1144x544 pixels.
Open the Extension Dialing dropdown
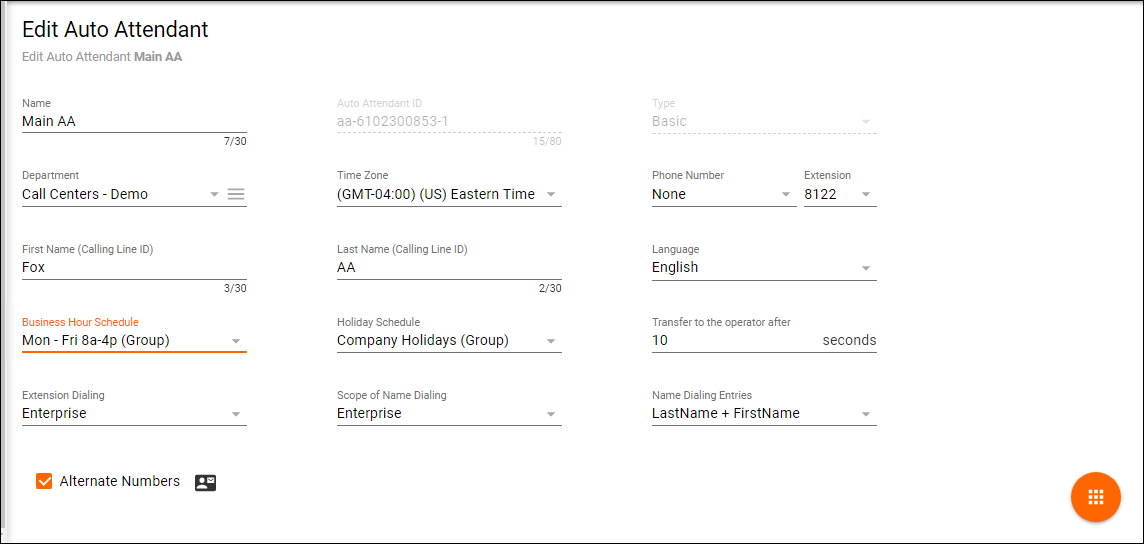tap(133, 413)
